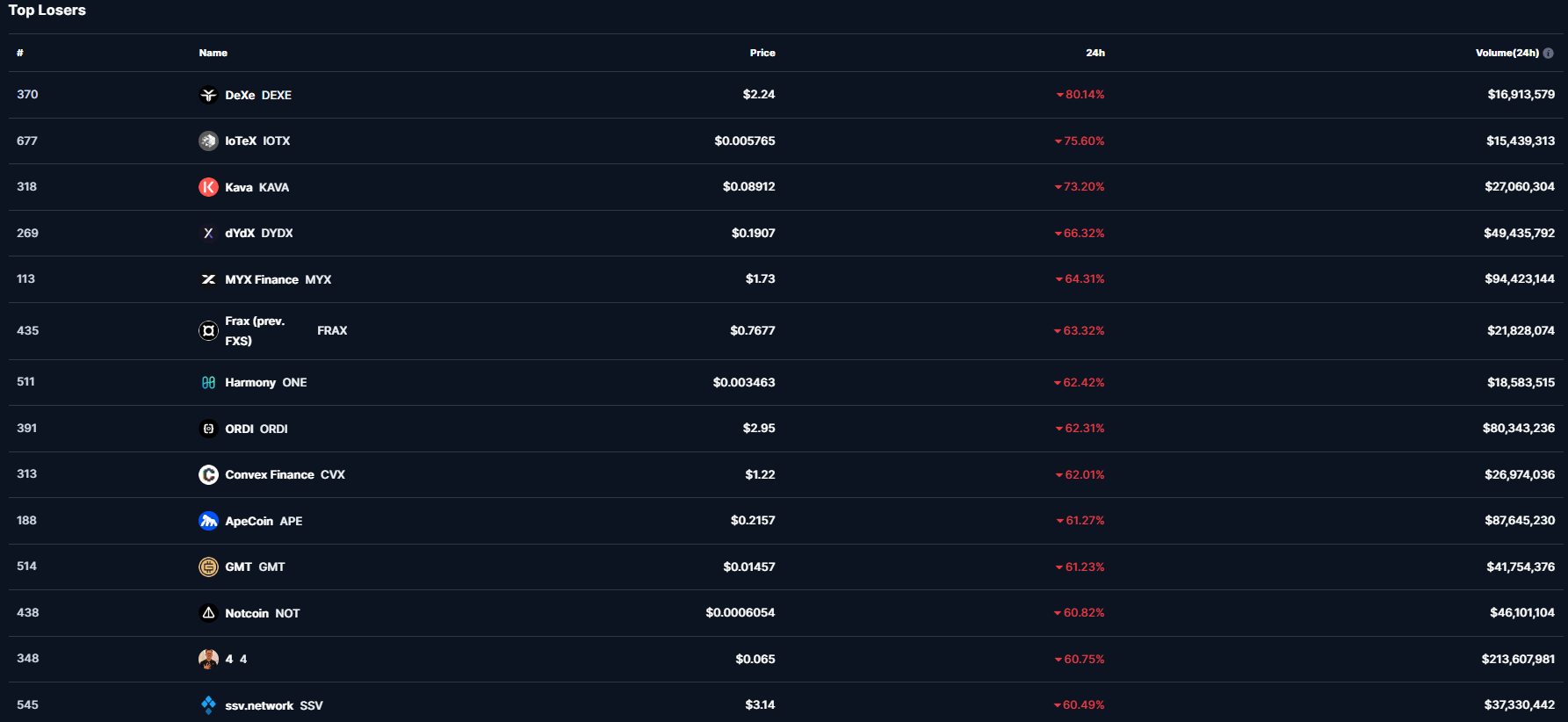The image size is (1568, 722).
Task: Click the DeXe coin logo icon
Action: click(208, 95)
